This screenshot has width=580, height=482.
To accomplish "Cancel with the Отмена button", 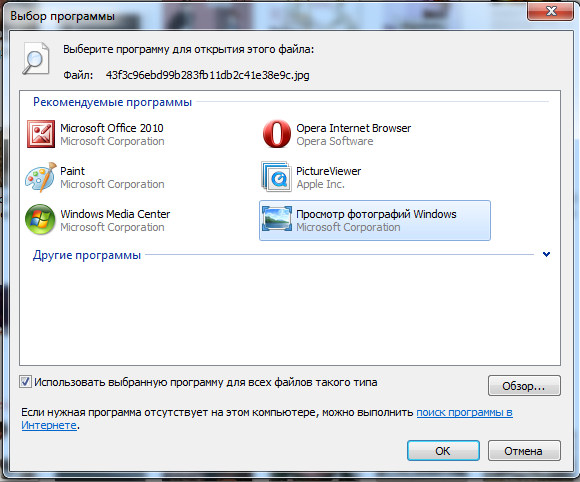I will (x=524, y=451).
